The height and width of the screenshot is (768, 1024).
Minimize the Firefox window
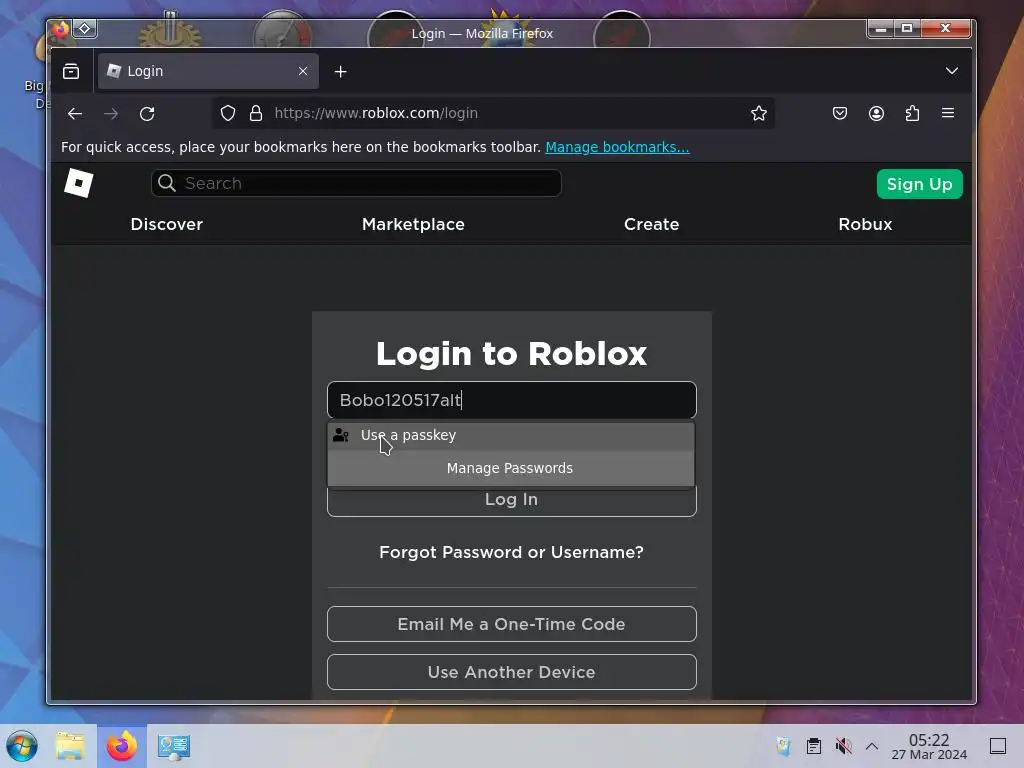click(880, 29)
